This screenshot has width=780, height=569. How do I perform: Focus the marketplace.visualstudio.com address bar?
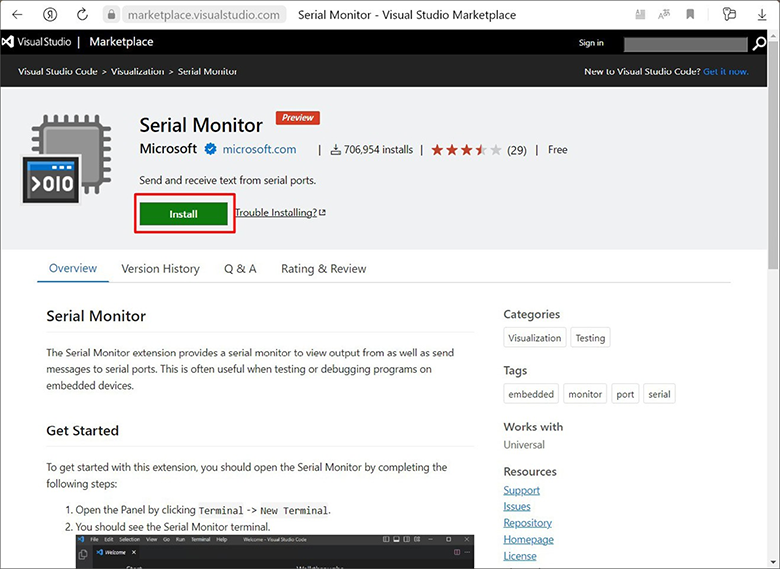coord(203,15)
